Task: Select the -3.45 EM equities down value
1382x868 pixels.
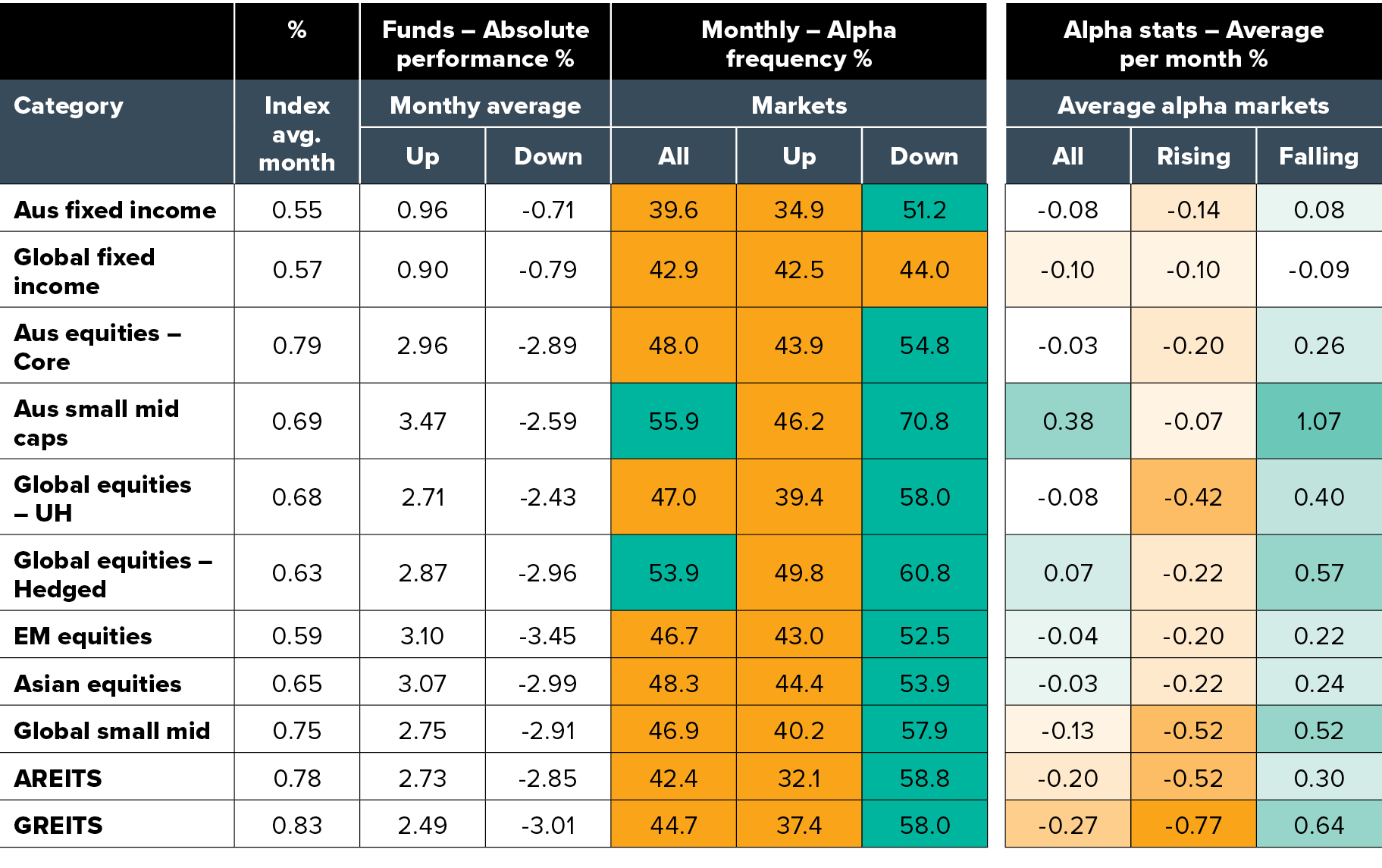Action: [547, 636]
